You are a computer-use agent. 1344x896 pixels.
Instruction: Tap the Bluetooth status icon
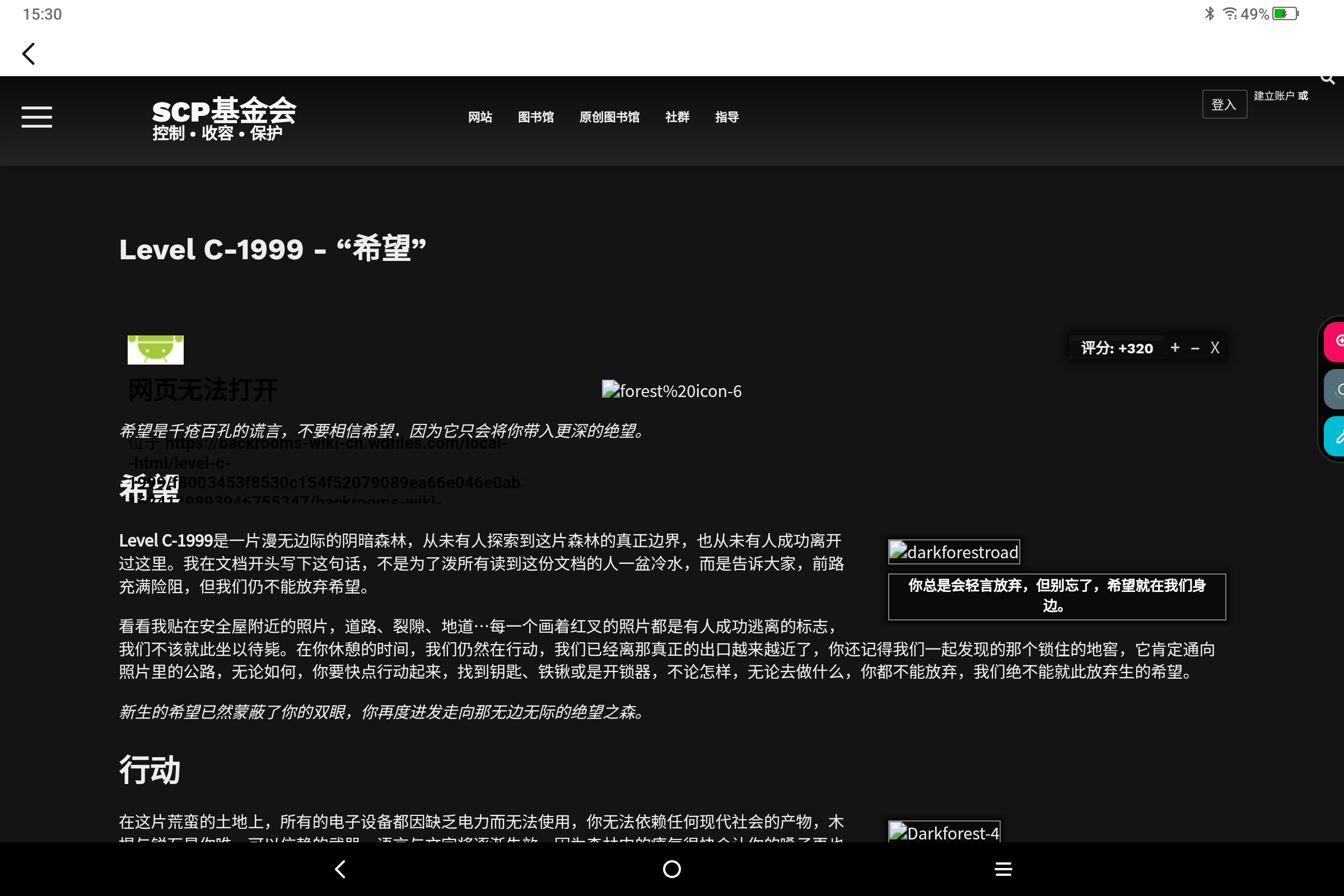[x=1210, y=13]
